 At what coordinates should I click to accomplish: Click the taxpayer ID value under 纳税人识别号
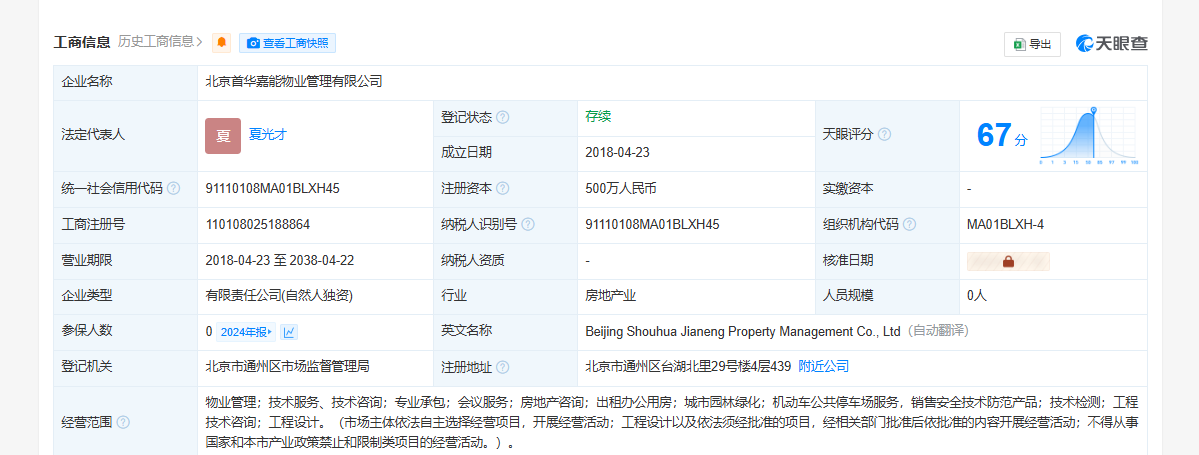652,225
